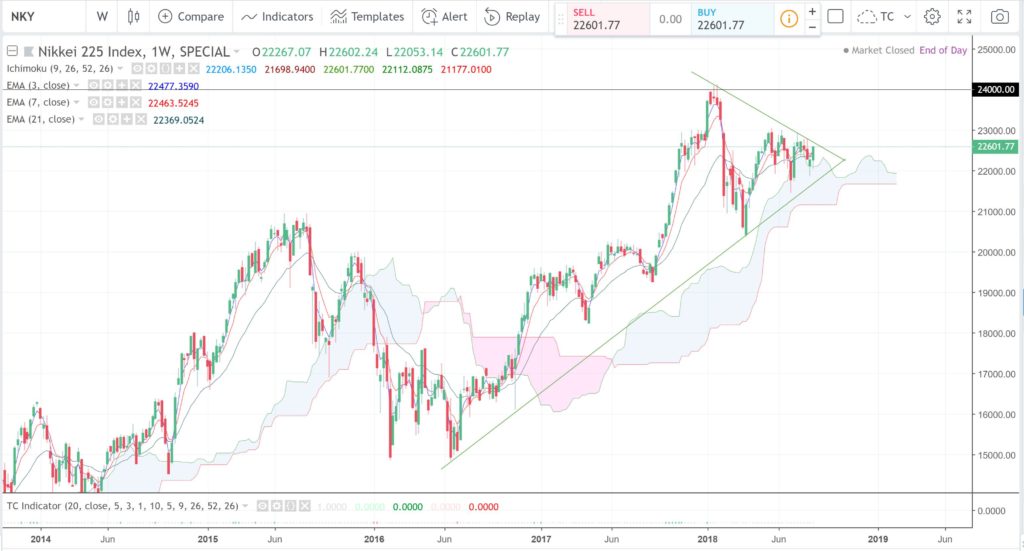
Task: Click the SELL 22601.77 button
Action: click(609, 19)
